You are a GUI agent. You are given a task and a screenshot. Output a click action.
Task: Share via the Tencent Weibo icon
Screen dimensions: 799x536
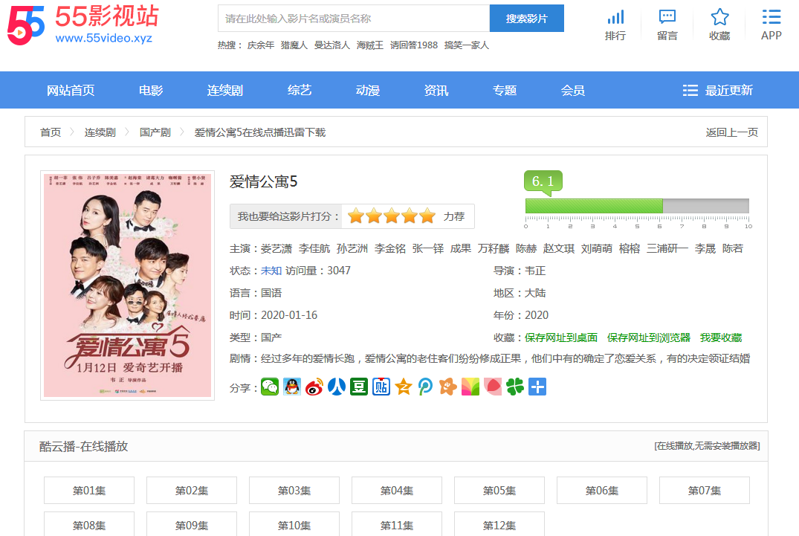click(425, 387)
